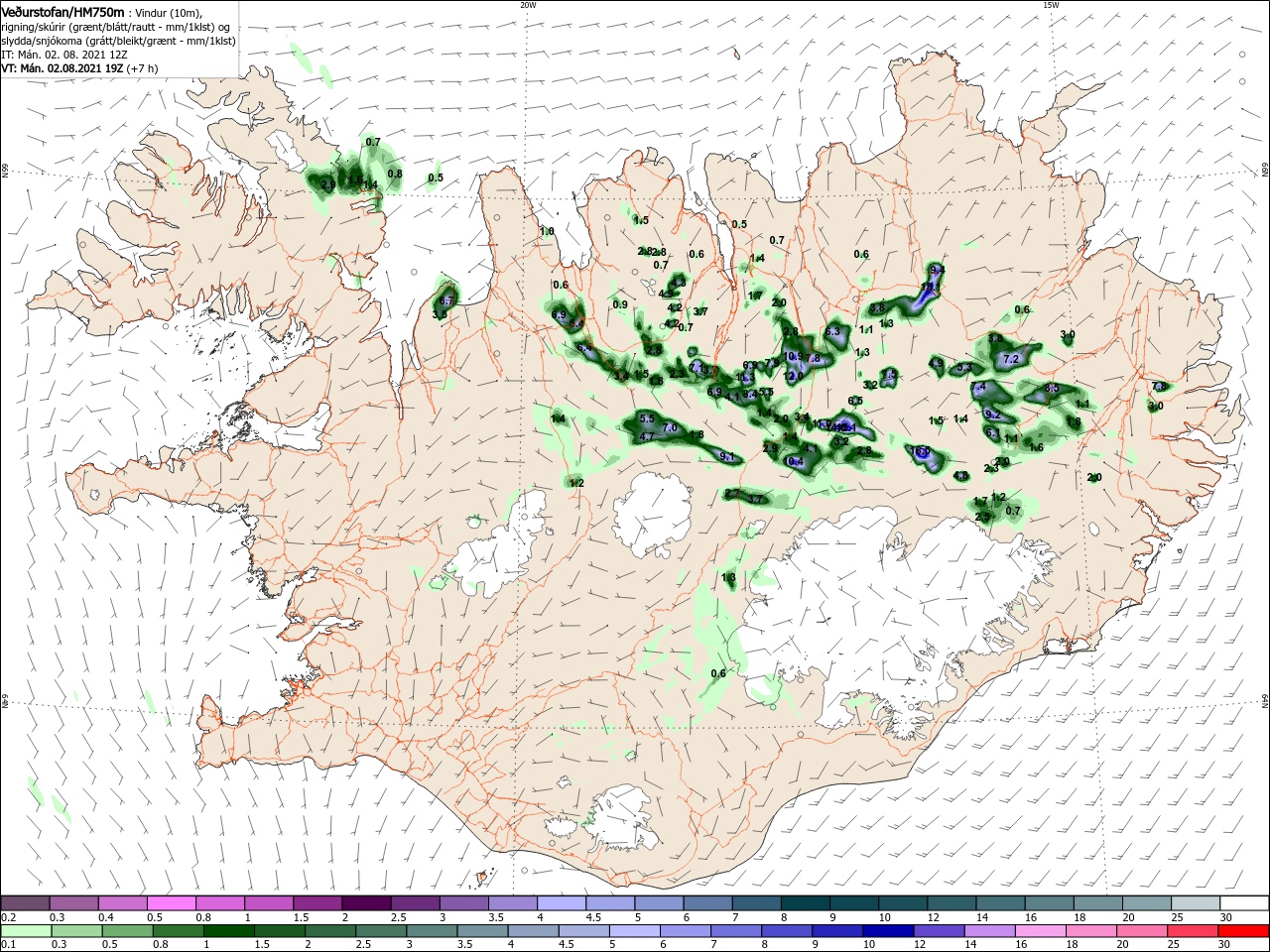Click the pale grey swatch labeled 25, snow legend
This screenshot has width=1270, height=952.
(1195, 902)
